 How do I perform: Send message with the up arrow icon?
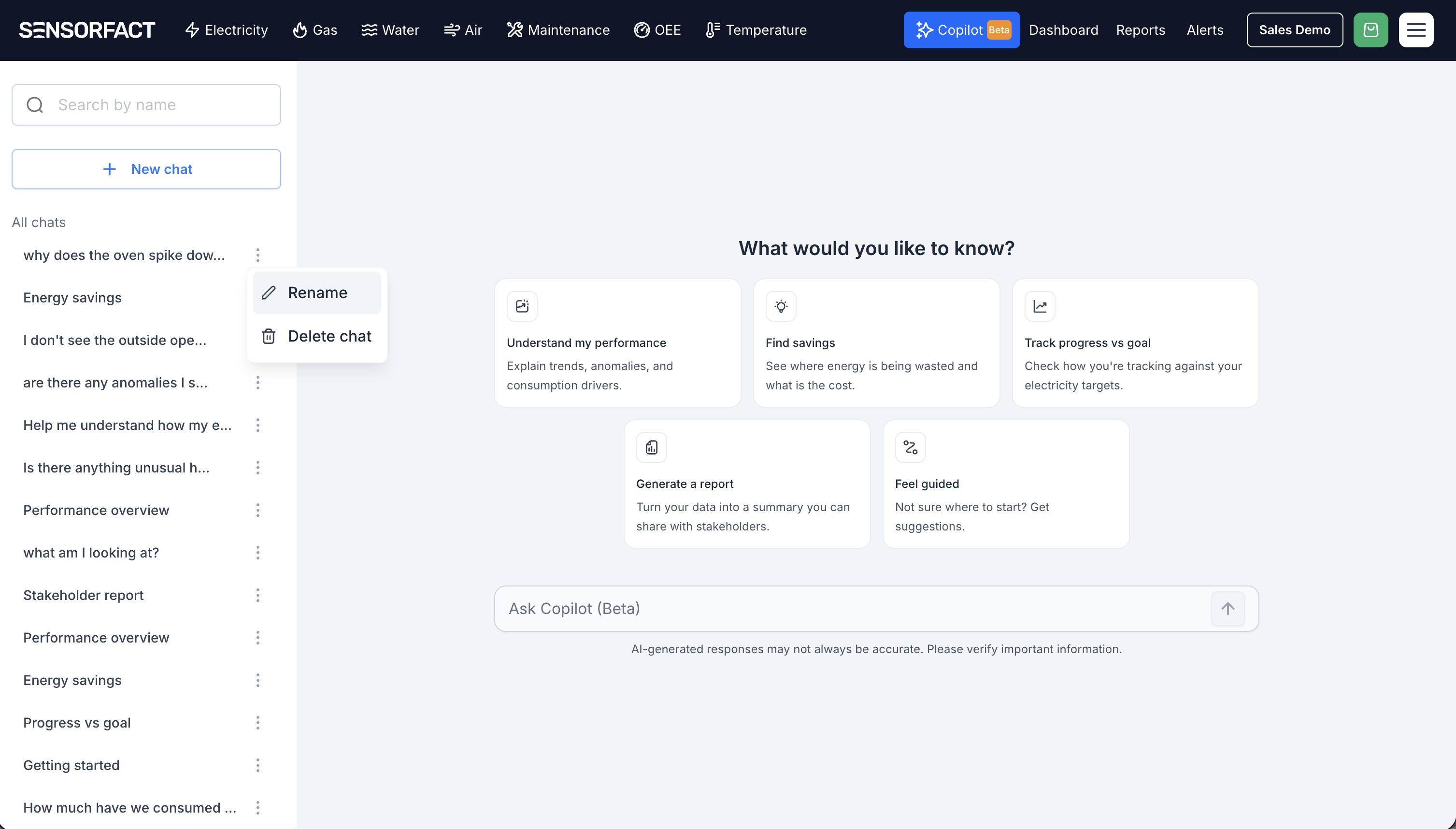(1227, 609)
